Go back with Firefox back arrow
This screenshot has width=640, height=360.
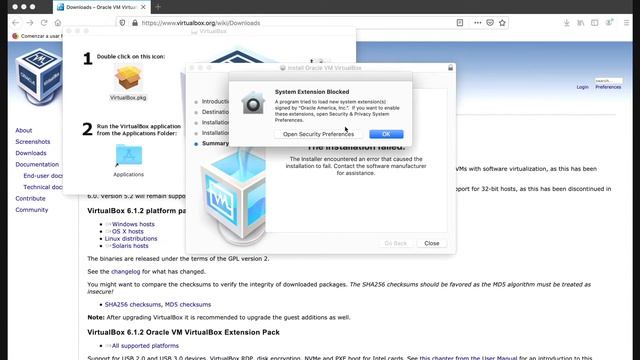click(x=16, y=23)
